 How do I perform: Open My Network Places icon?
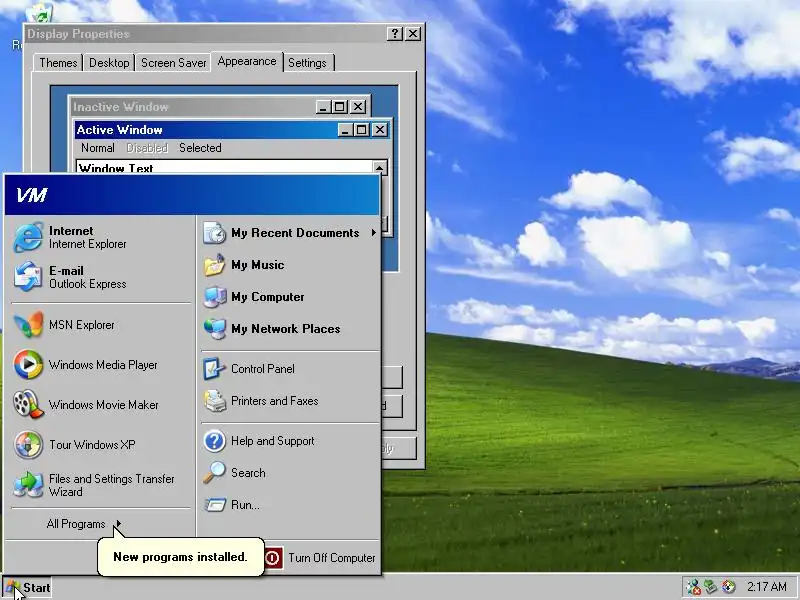(215, 329)
